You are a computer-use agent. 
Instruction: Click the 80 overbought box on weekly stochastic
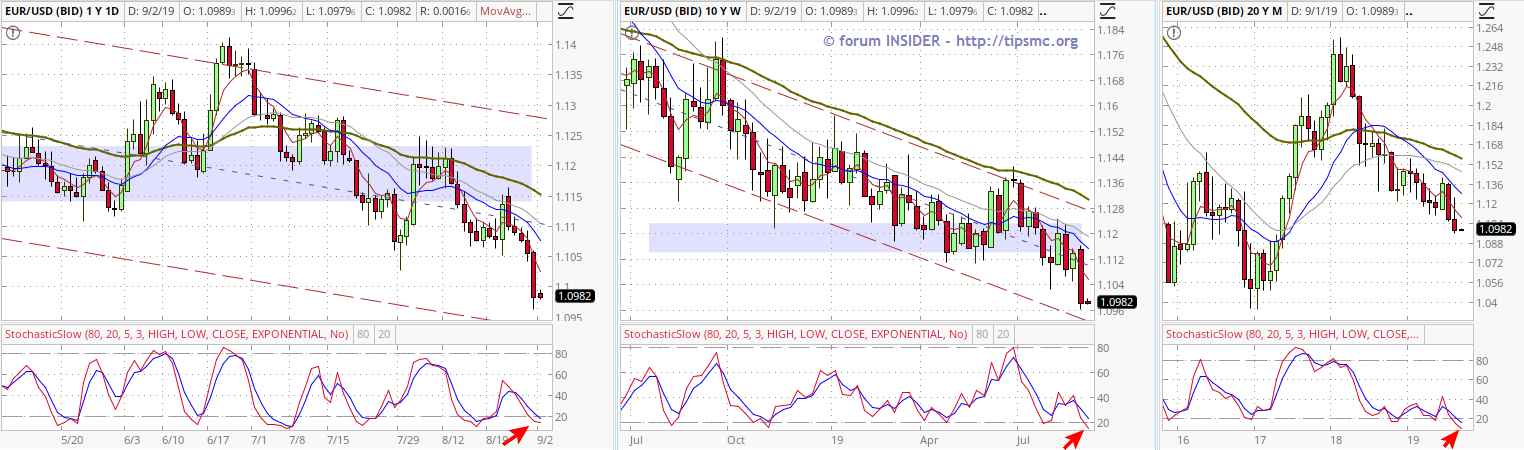982,333
